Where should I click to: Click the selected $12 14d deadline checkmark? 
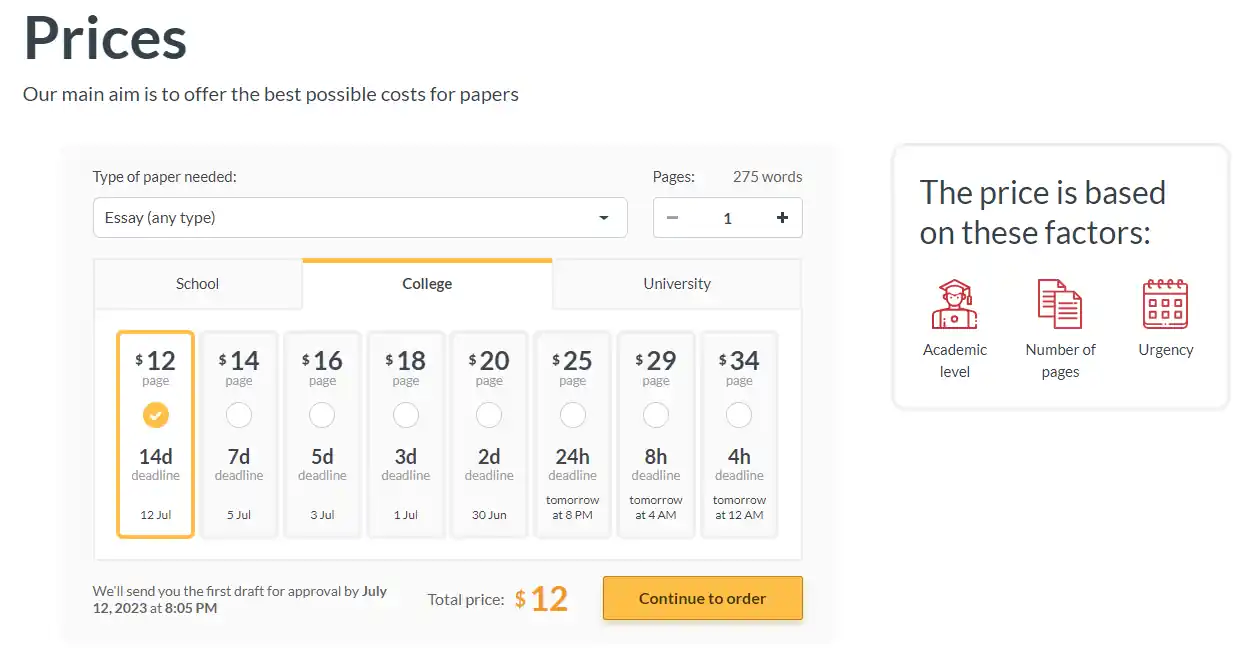point(156,414)
